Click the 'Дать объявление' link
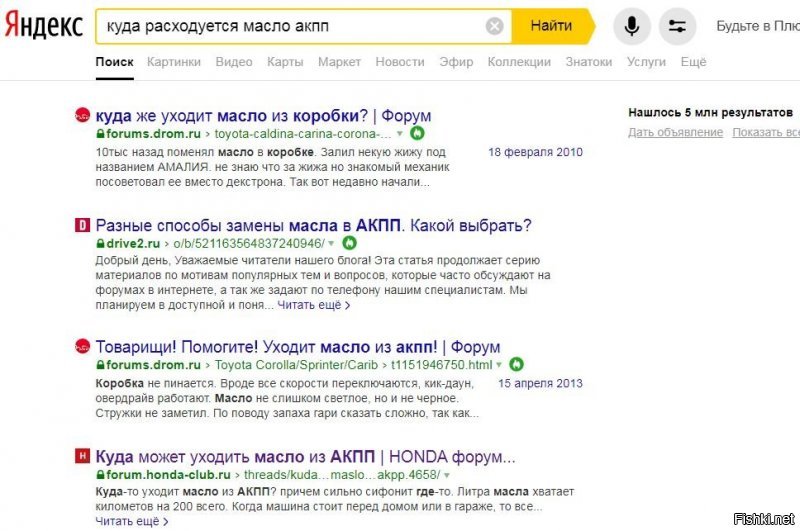Viewport: 800px width, 531px height. click(676, 133)
